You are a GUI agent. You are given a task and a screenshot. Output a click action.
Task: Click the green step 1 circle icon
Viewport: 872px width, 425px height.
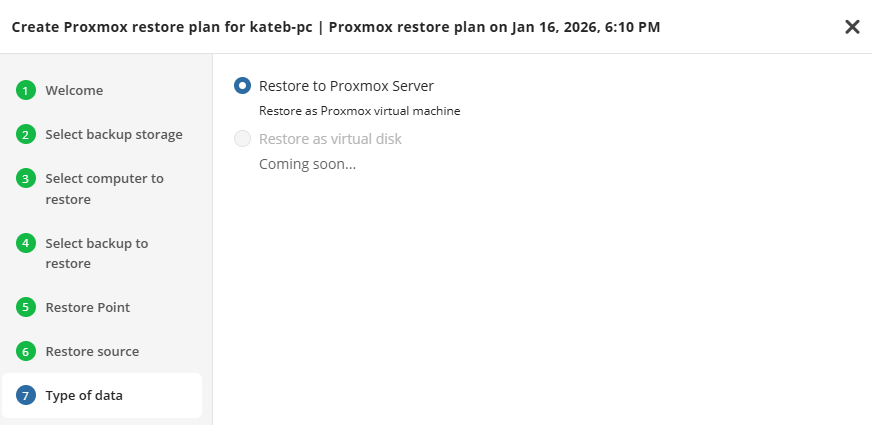pos(26,91)
